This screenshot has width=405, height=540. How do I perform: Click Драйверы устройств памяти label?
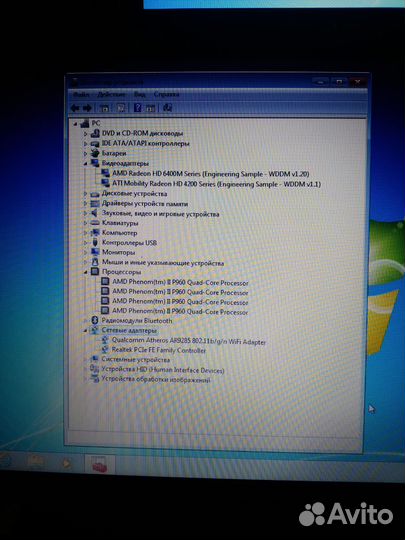pos(145,204)
